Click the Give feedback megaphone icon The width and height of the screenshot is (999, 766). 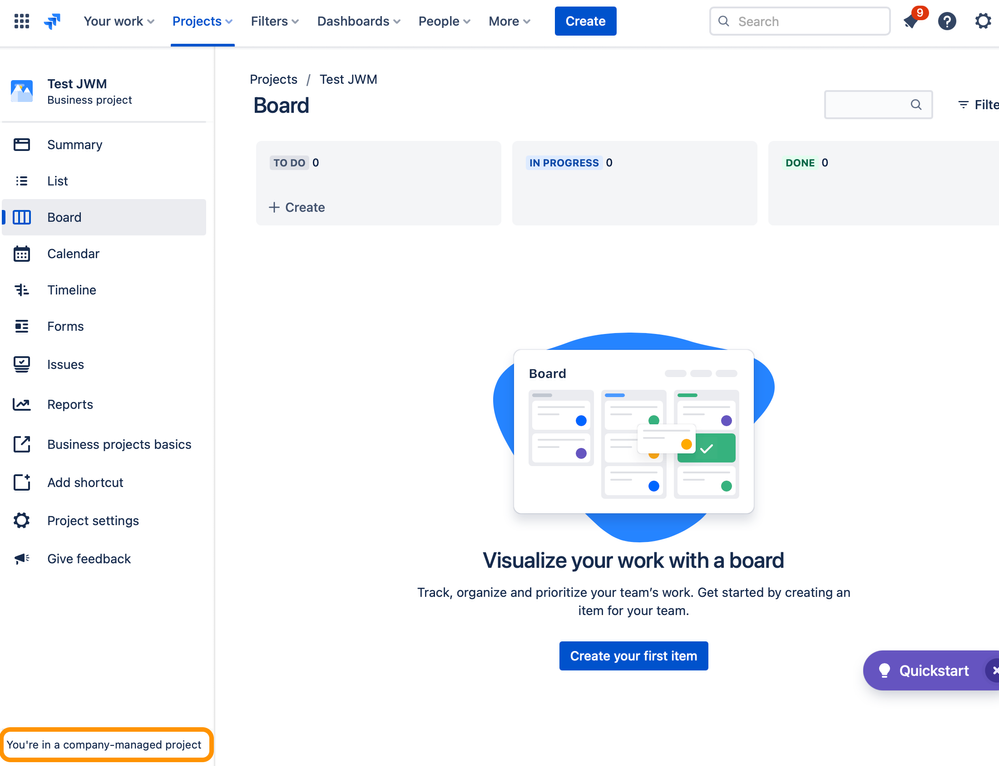click(x=22, y=559)
